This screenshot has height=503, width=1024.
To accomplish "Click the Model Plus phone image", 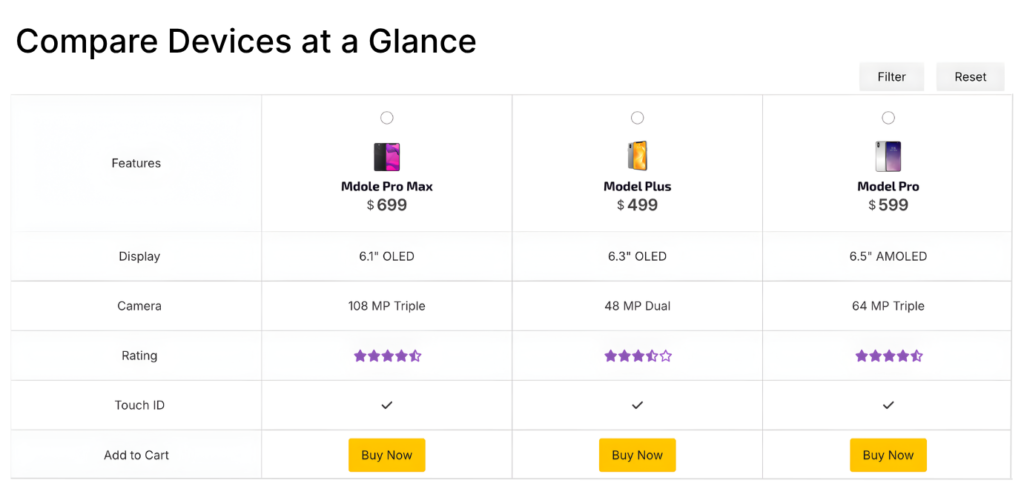I will click(x=637, y=156).
